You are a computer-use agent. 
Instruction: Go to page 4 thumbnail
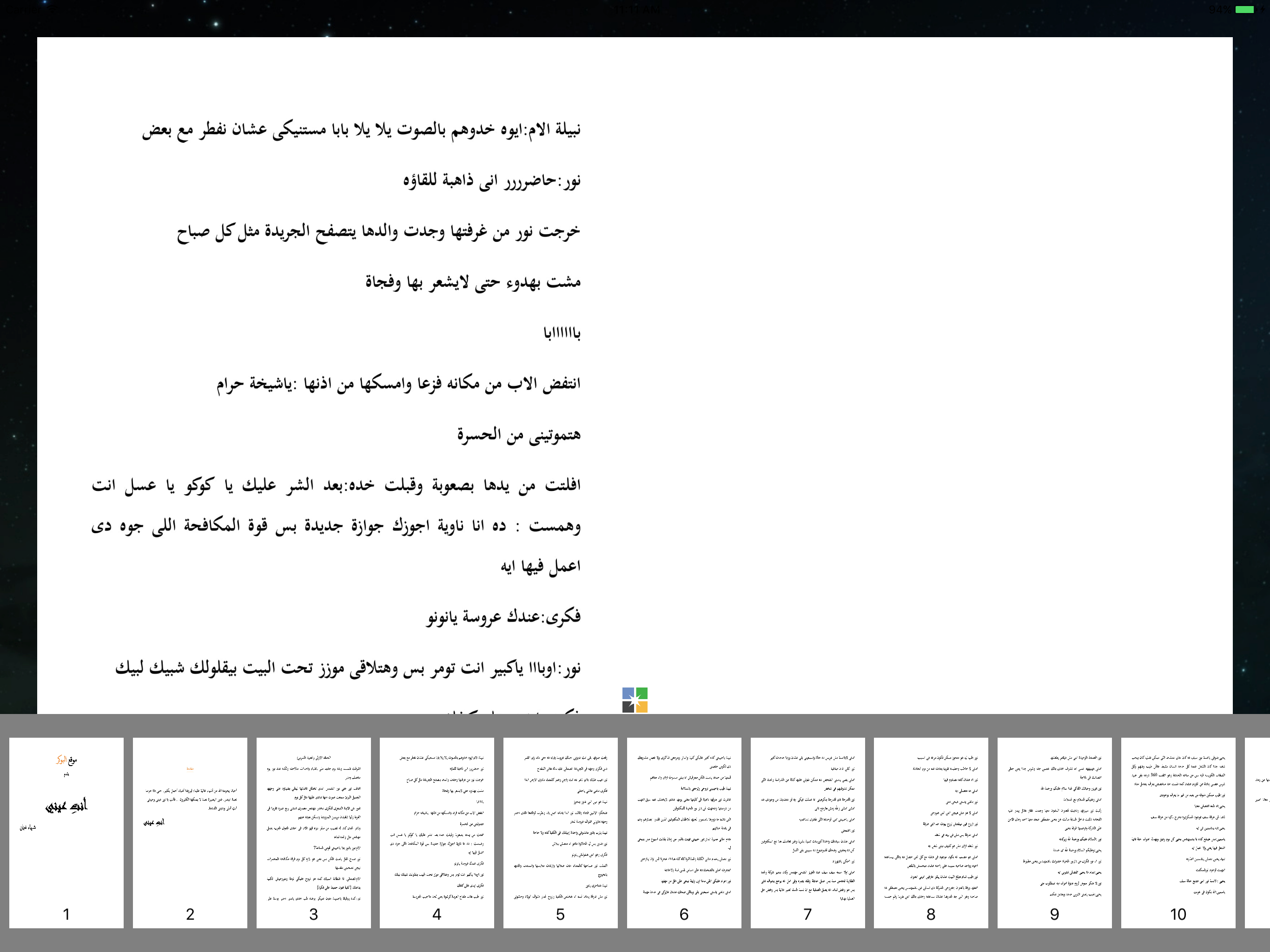pos(437,833)
